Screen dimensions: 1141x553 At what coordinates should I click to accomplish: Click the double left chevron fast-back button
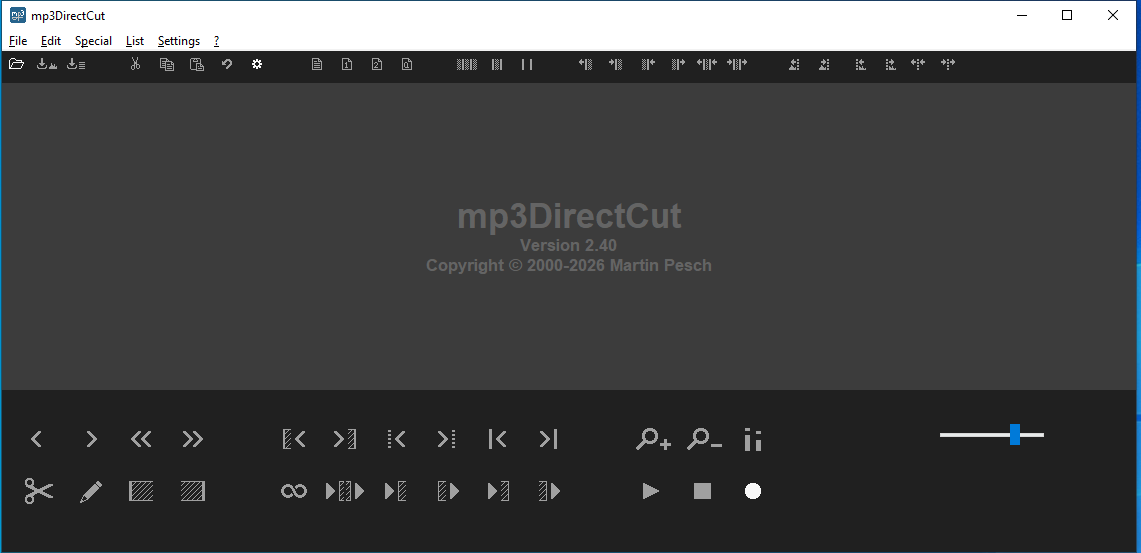(x=141, y=439)
